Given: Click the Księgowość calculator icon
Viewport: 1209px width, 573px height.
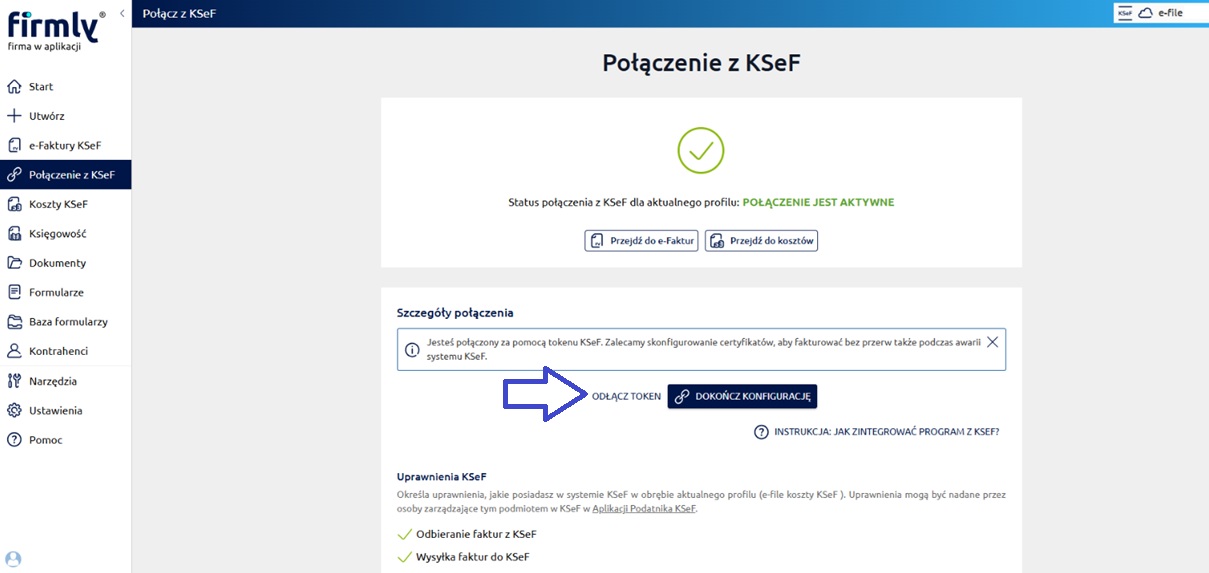Looking at the screenshot, I should click(14, 234).
